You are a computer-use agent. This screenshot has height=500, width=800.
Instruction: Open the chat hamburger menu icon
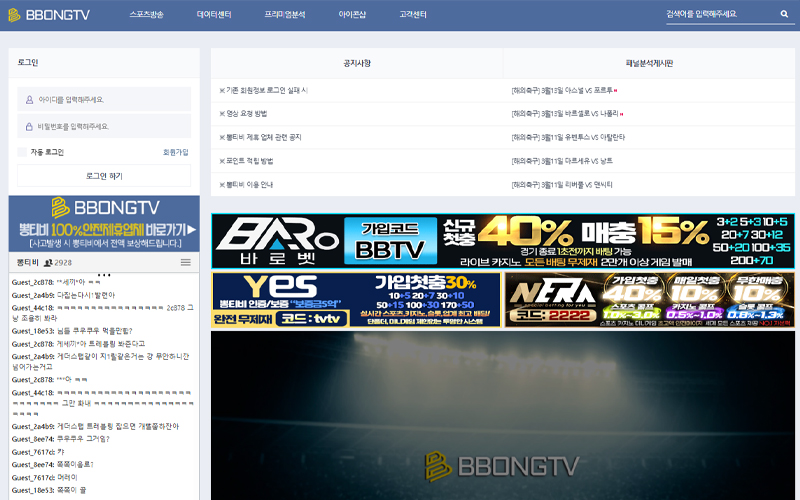coord(186,262)
